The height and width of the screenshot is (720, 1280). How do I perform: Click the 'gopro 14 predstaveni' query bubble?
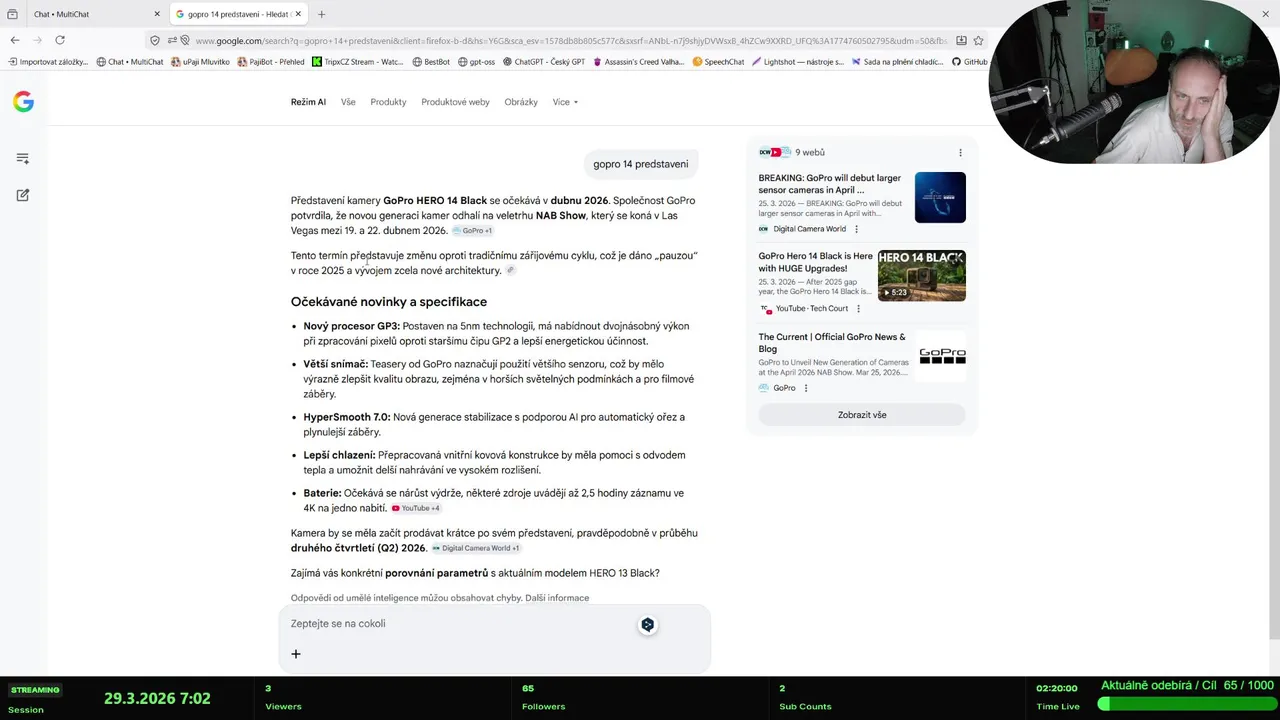point(641,164)
